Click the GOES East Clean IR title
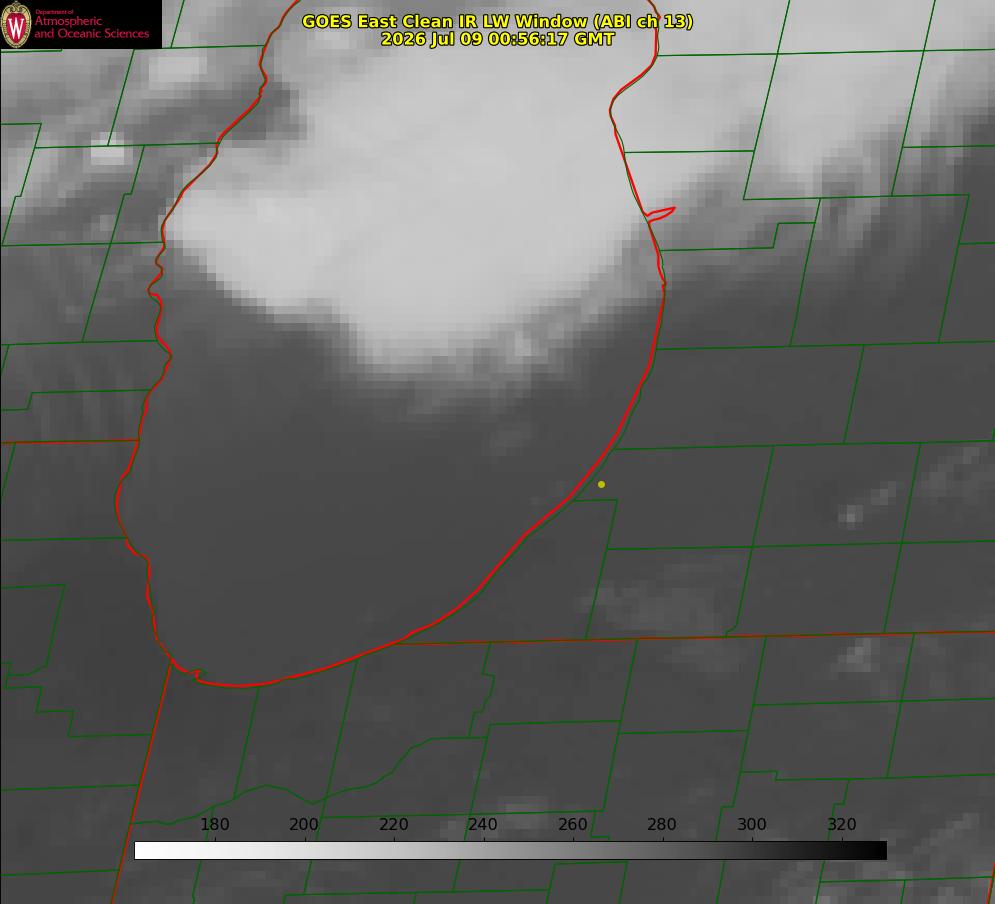The height and width of the screenshot is (904, 995). [x=497, y=21]
